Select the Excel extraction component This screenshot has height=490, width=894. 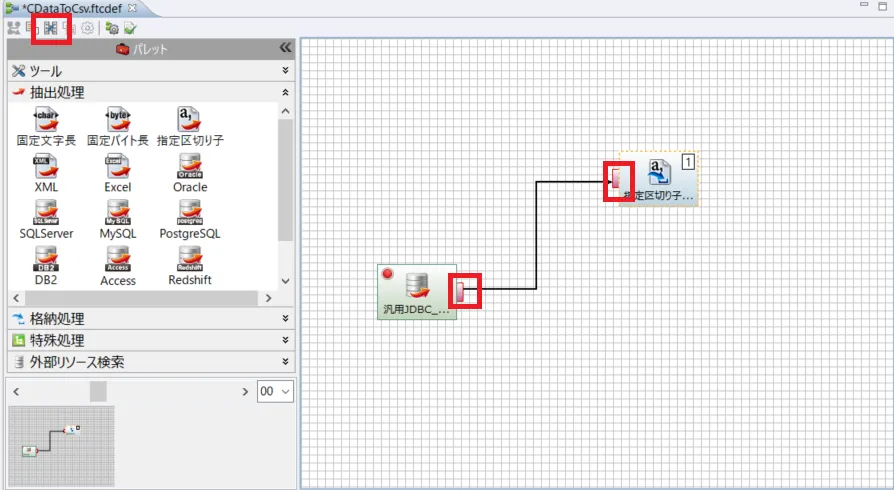tap(118, 167)
